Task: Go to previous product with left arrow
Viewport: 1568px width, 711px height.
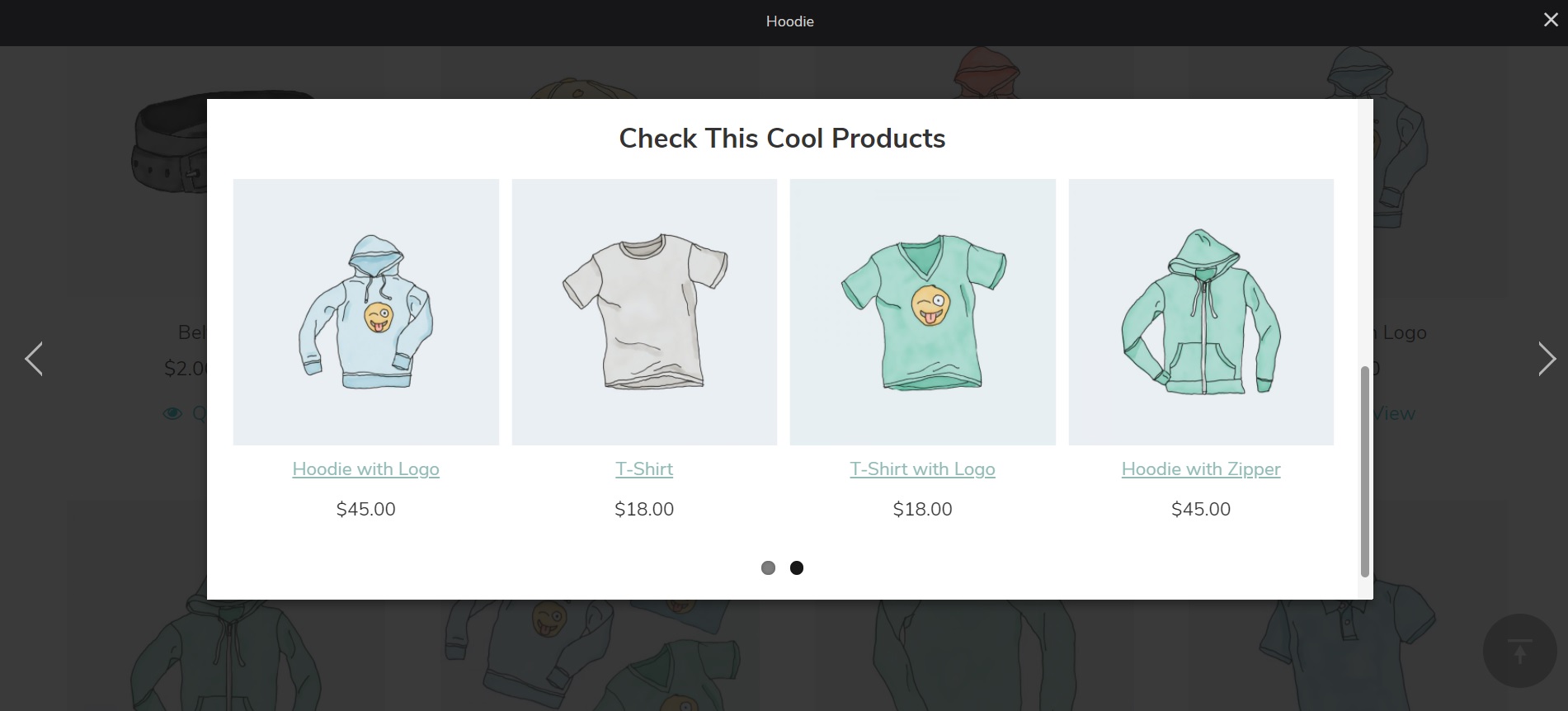Action: [x=34, y=359]
